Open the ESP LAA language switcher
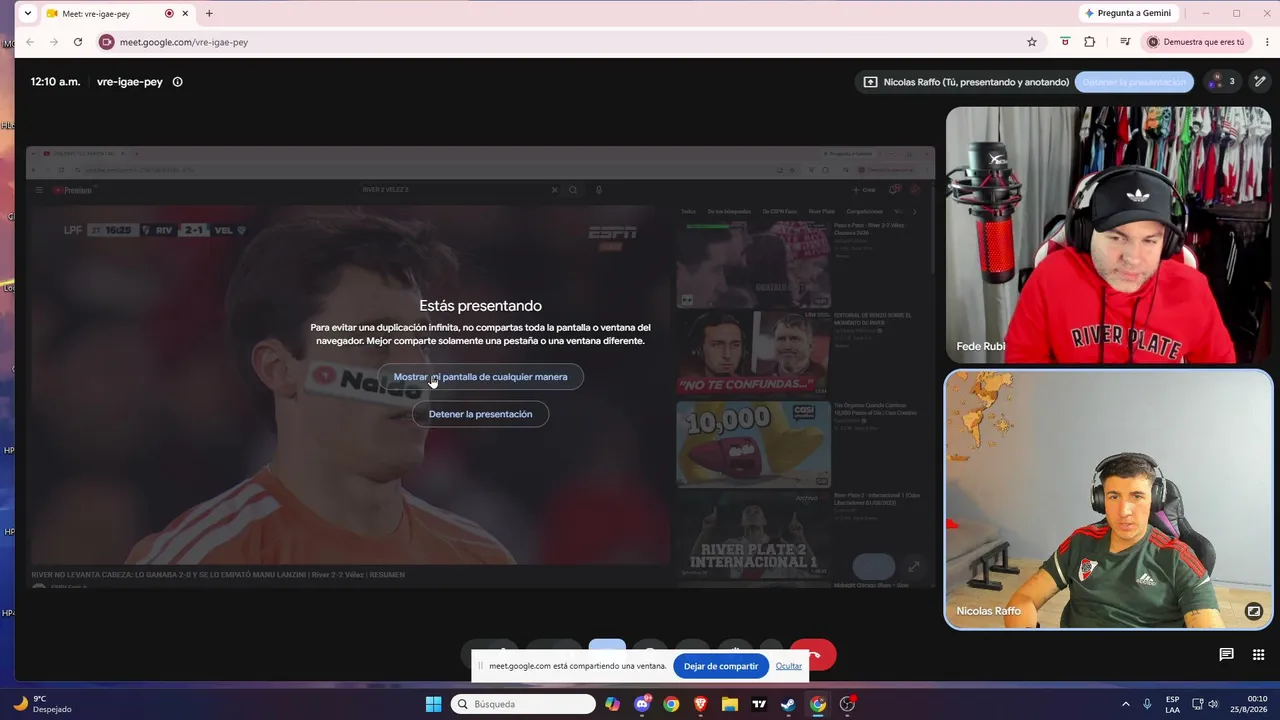Screen dimensions: 1280x720 coord(1172,704)
